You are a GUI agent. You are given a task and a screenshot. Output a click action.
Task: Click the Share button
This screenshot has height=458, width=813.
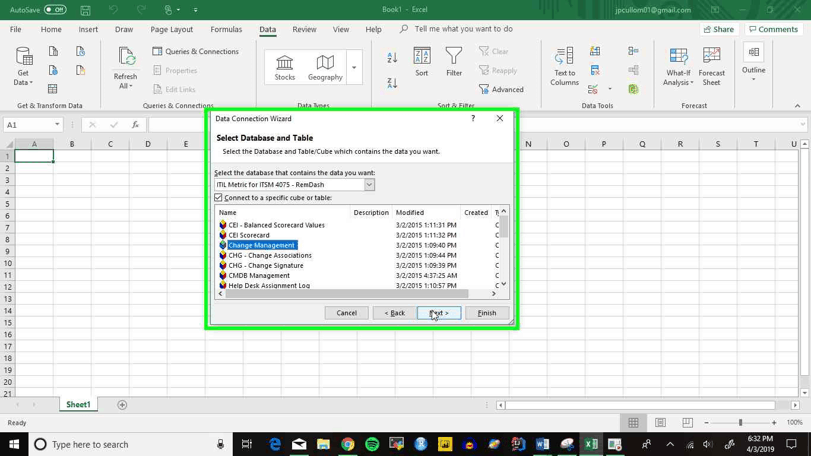[719, 29]
